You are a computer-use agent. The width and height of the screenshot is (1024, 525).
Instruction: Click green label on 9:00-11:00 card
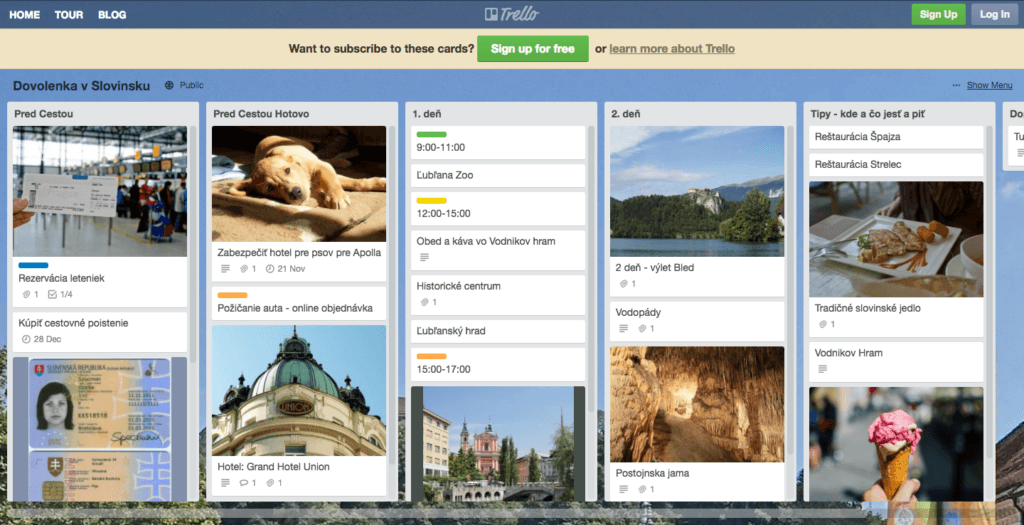pos(431,134)
